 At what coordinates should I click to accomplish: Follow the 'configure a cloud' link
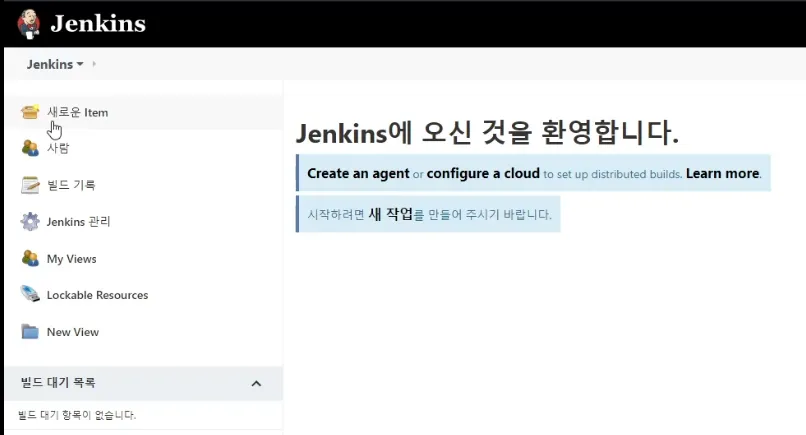483,173
